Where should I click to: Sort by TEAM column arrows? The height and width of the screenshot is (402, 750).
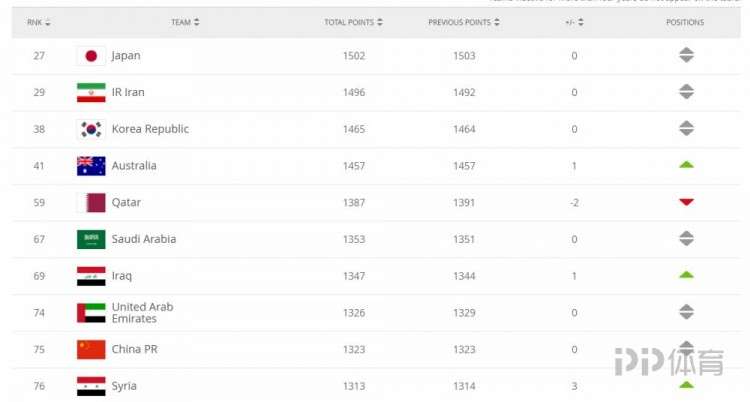click(x=197, y=22)
